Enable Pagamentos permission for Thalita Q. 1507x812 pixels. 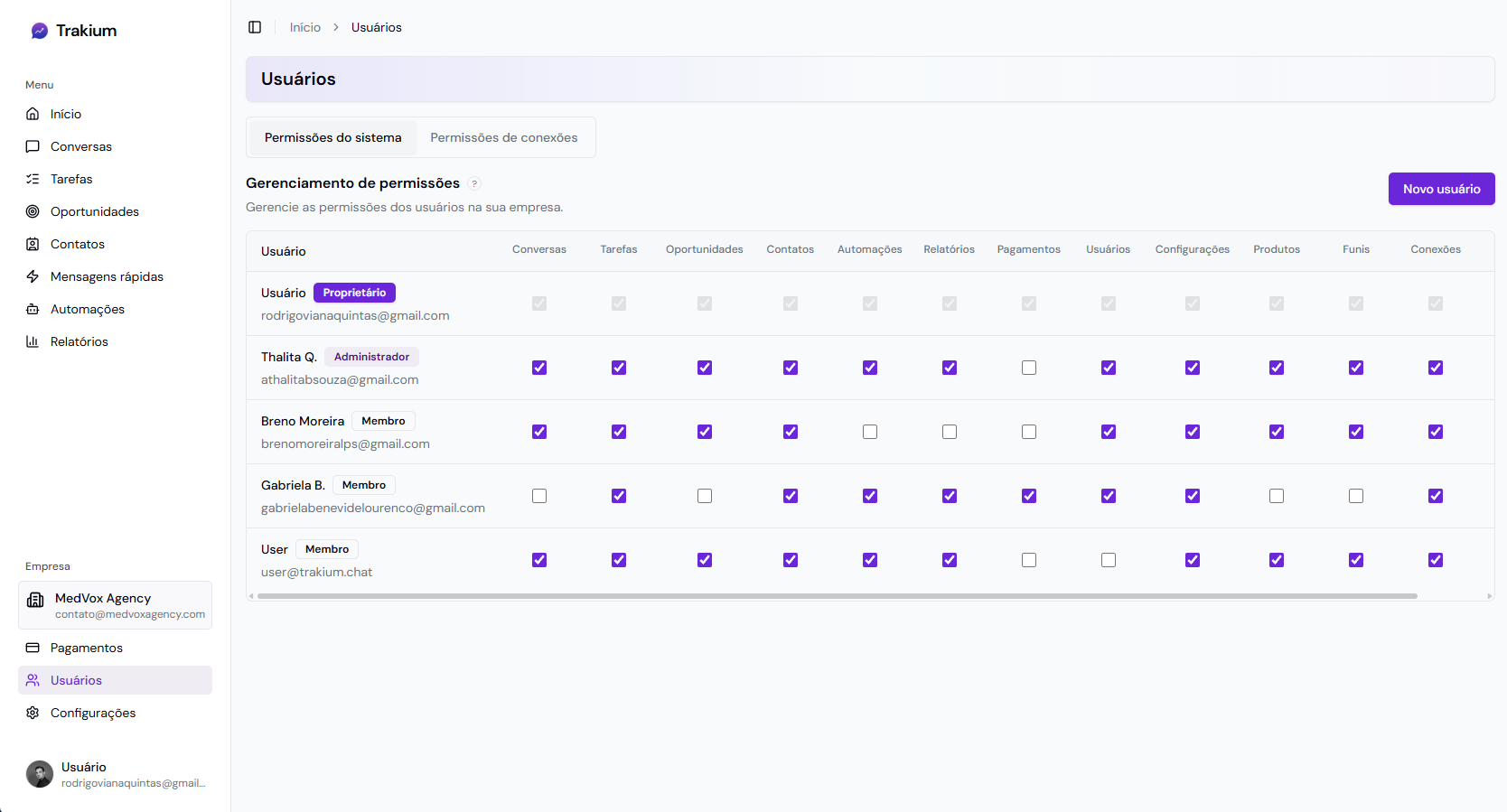[x=1029, y=368]
